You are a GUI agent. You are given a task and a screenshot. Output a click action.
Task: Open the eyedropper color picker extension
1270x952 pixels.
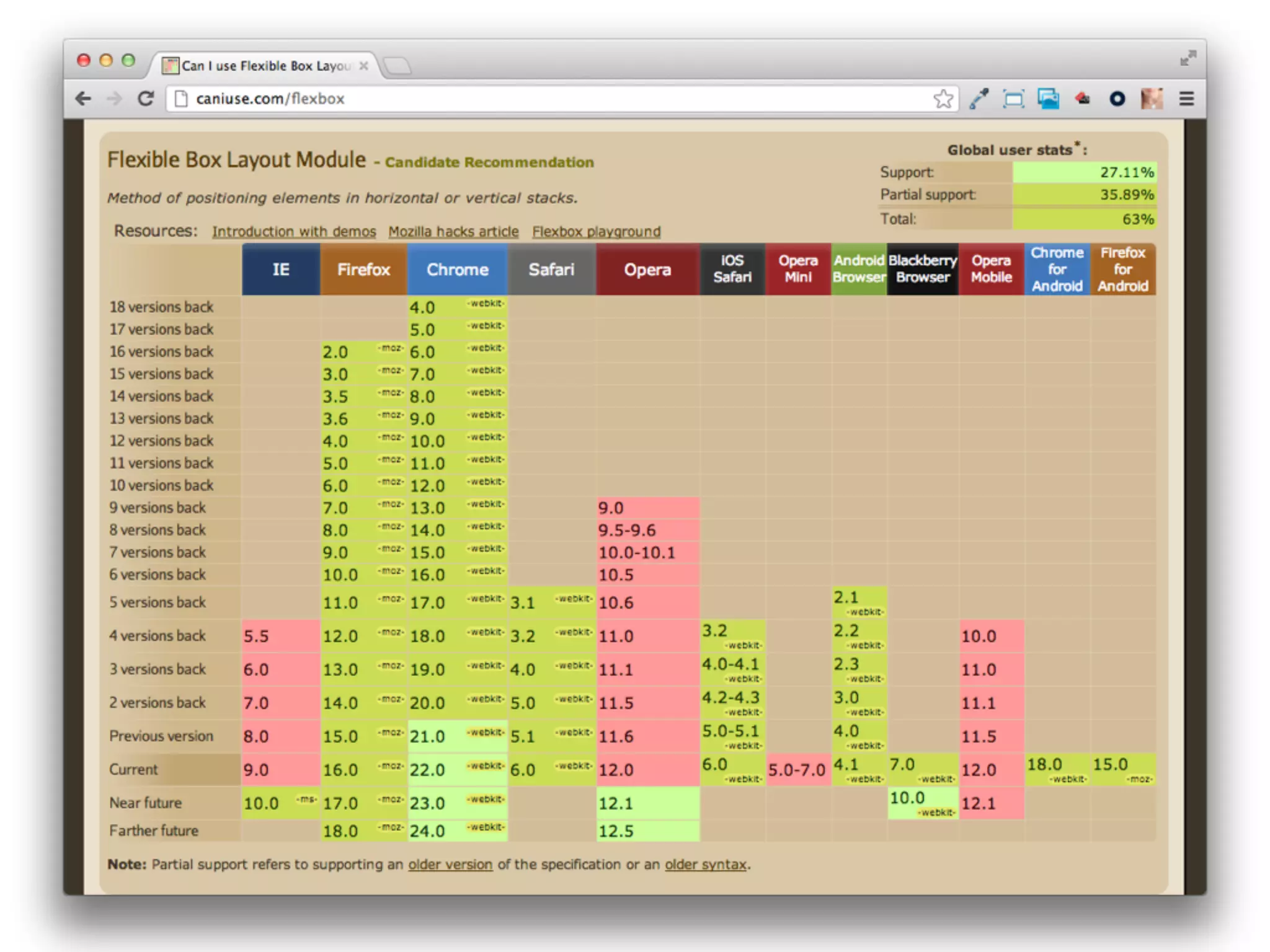(x=979, y=99)
